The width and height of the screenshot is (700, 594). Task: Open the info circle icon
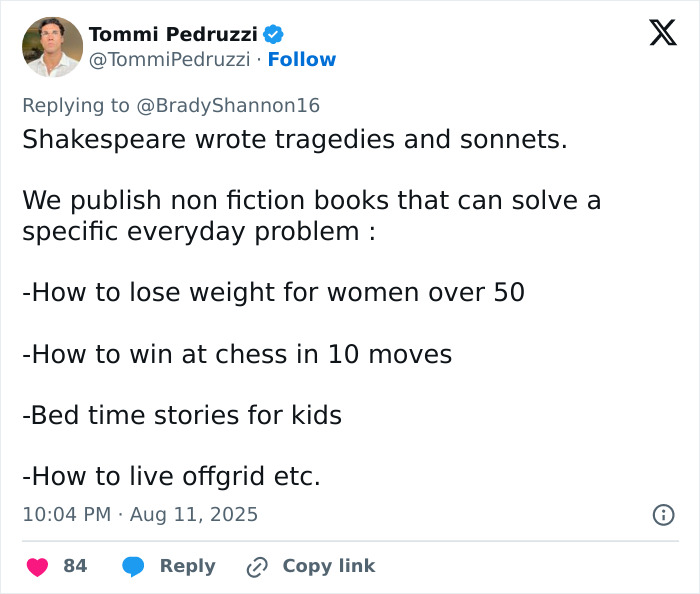coord(662,515)
